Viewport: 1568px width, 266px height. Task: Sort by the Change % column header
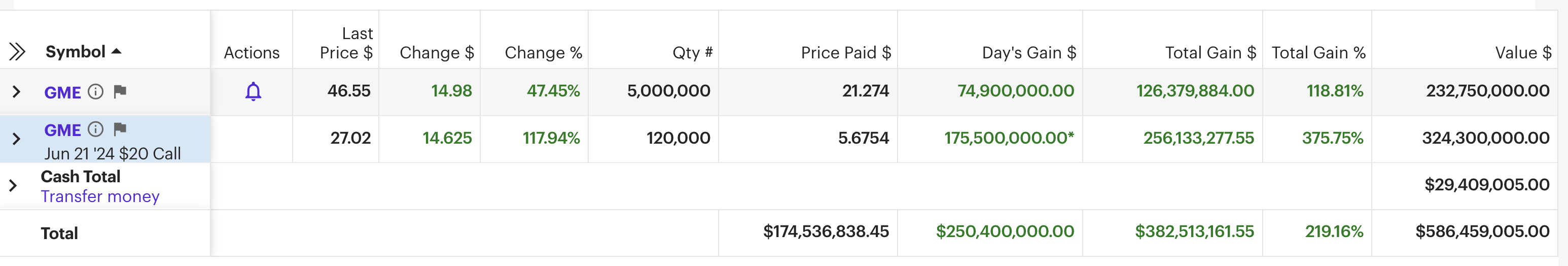(543, 53)
